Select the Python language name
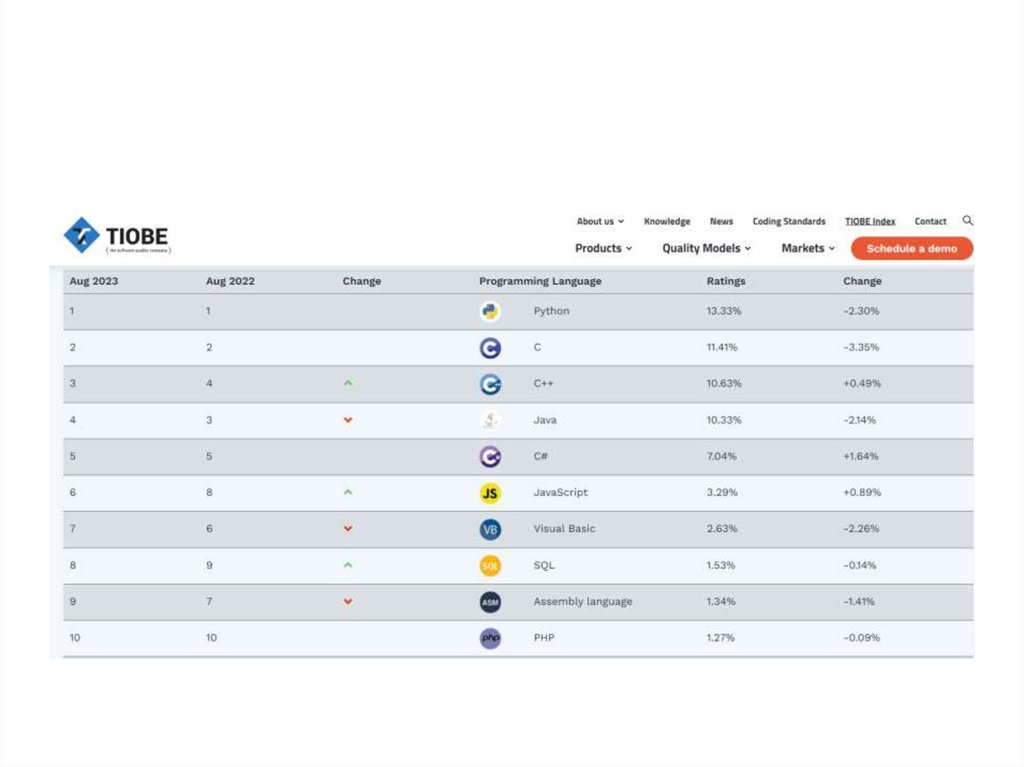Image resolution: width=1024 pixels, height=767 pixels. [551, 311]
